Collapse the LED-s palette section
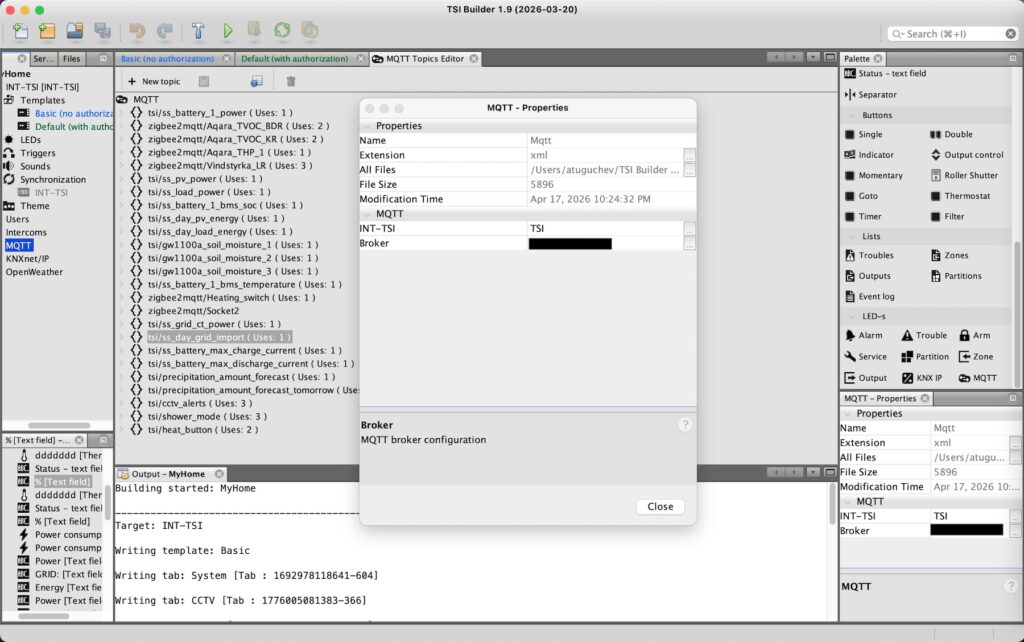 pos(874,317)
